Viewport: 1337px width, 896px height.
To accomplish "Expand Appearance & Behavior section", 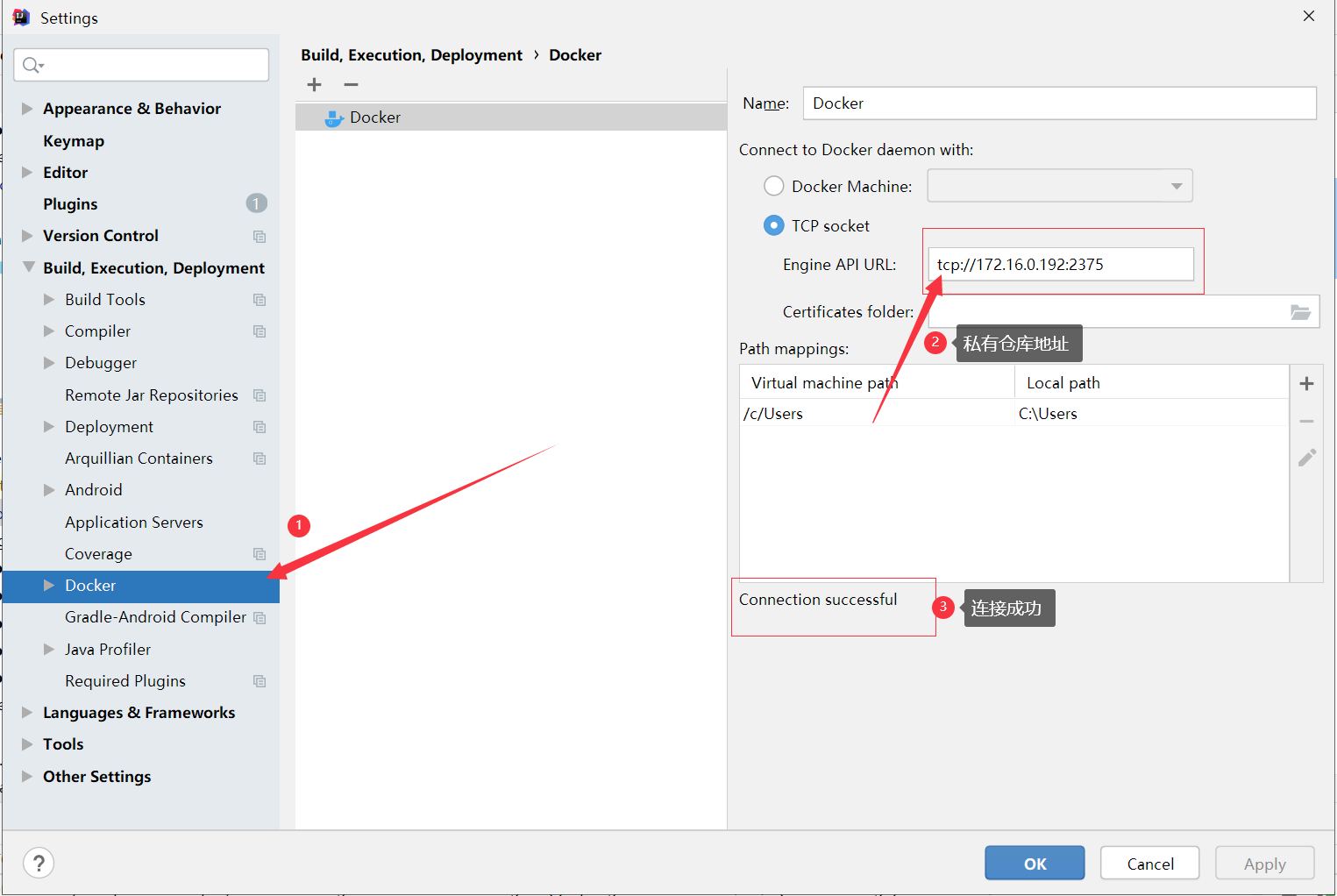I will (27, 109).
